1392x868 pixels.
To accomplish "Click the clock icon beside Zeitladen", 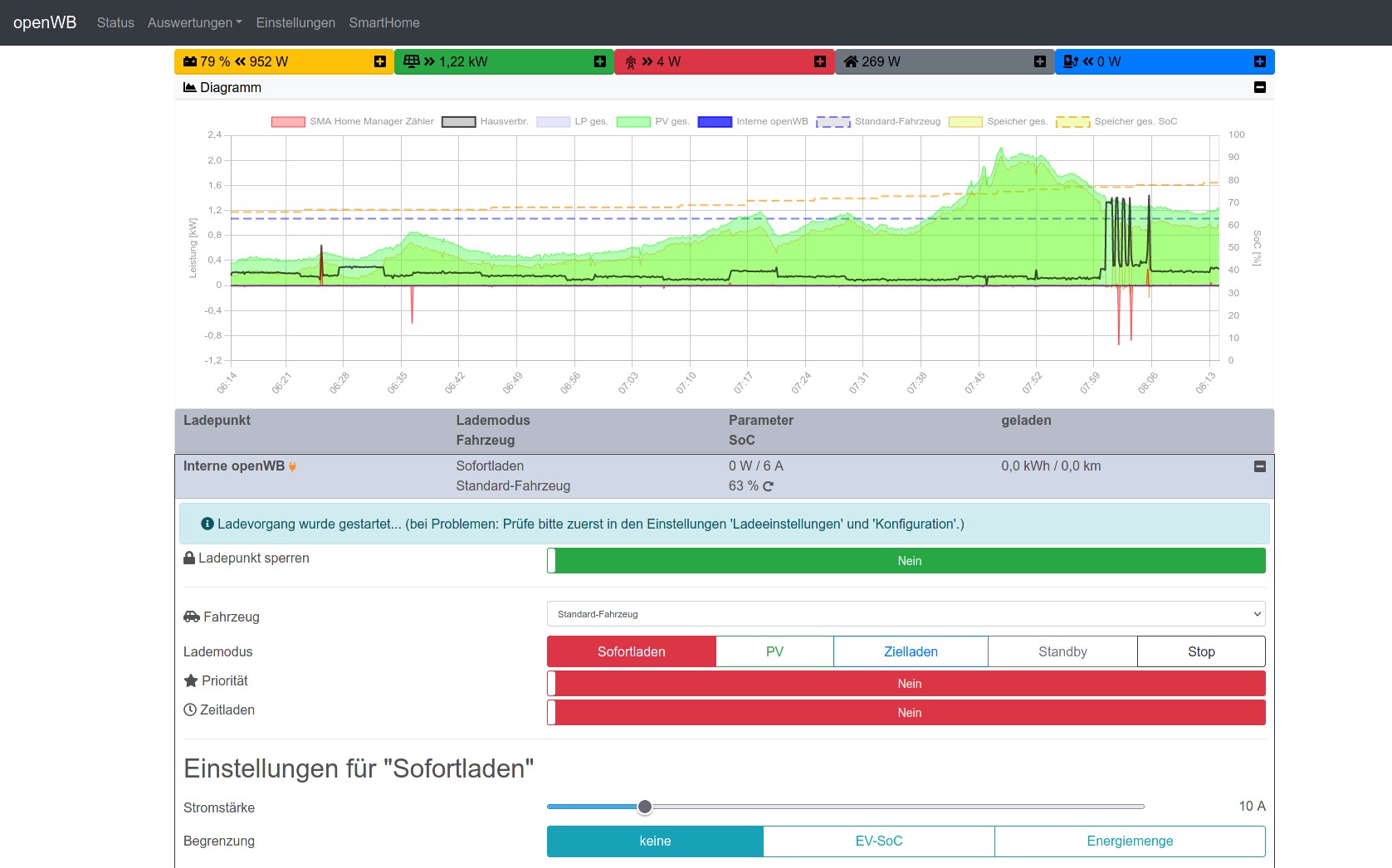I will pos(190,710).
